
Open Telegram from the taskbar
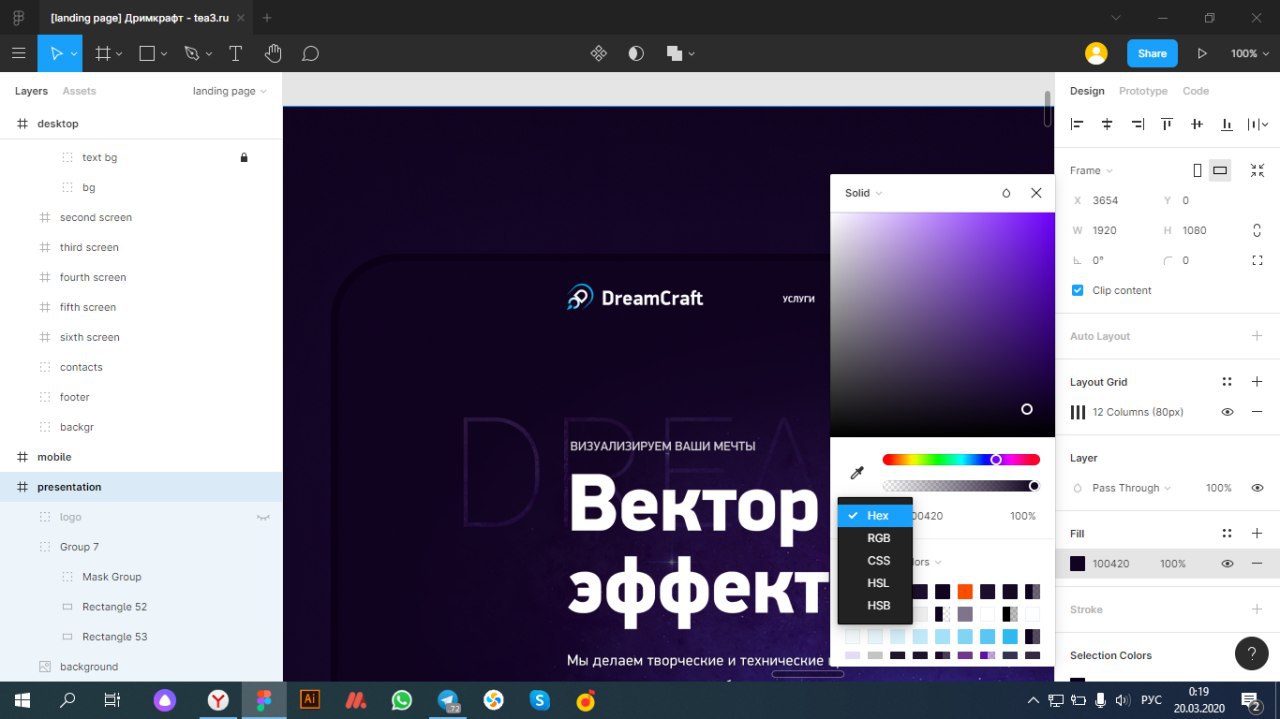coord(448,700)
